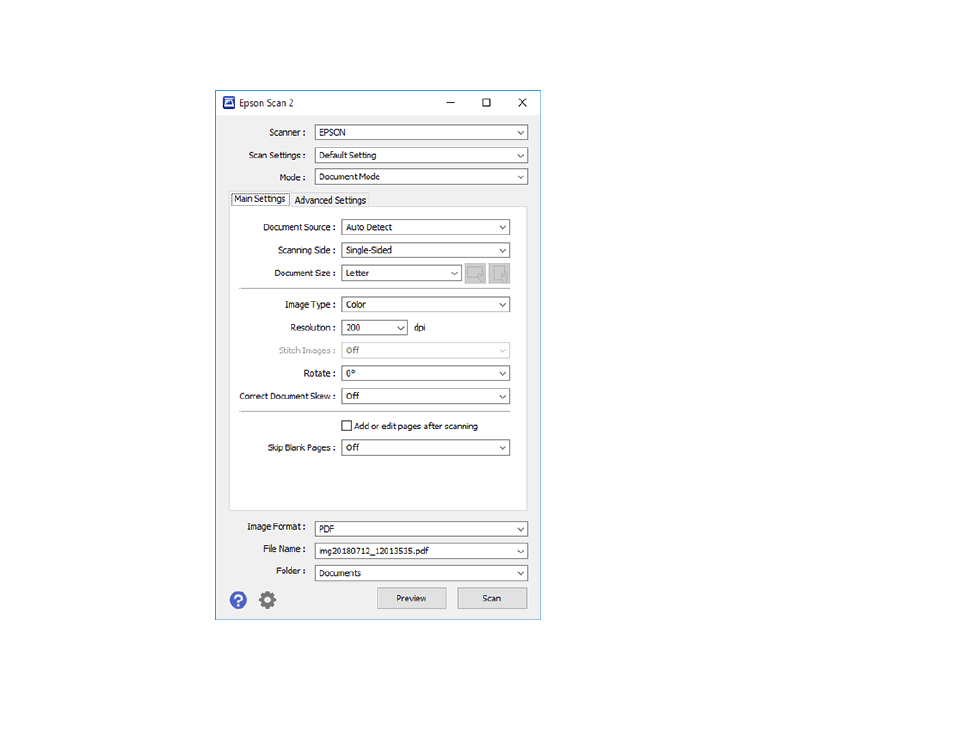Image resolution: width=954 pixels, height=737 pixels.
Task: Expand the Document Size dropdown set to Letter
Action: click(x=401, y=273)
